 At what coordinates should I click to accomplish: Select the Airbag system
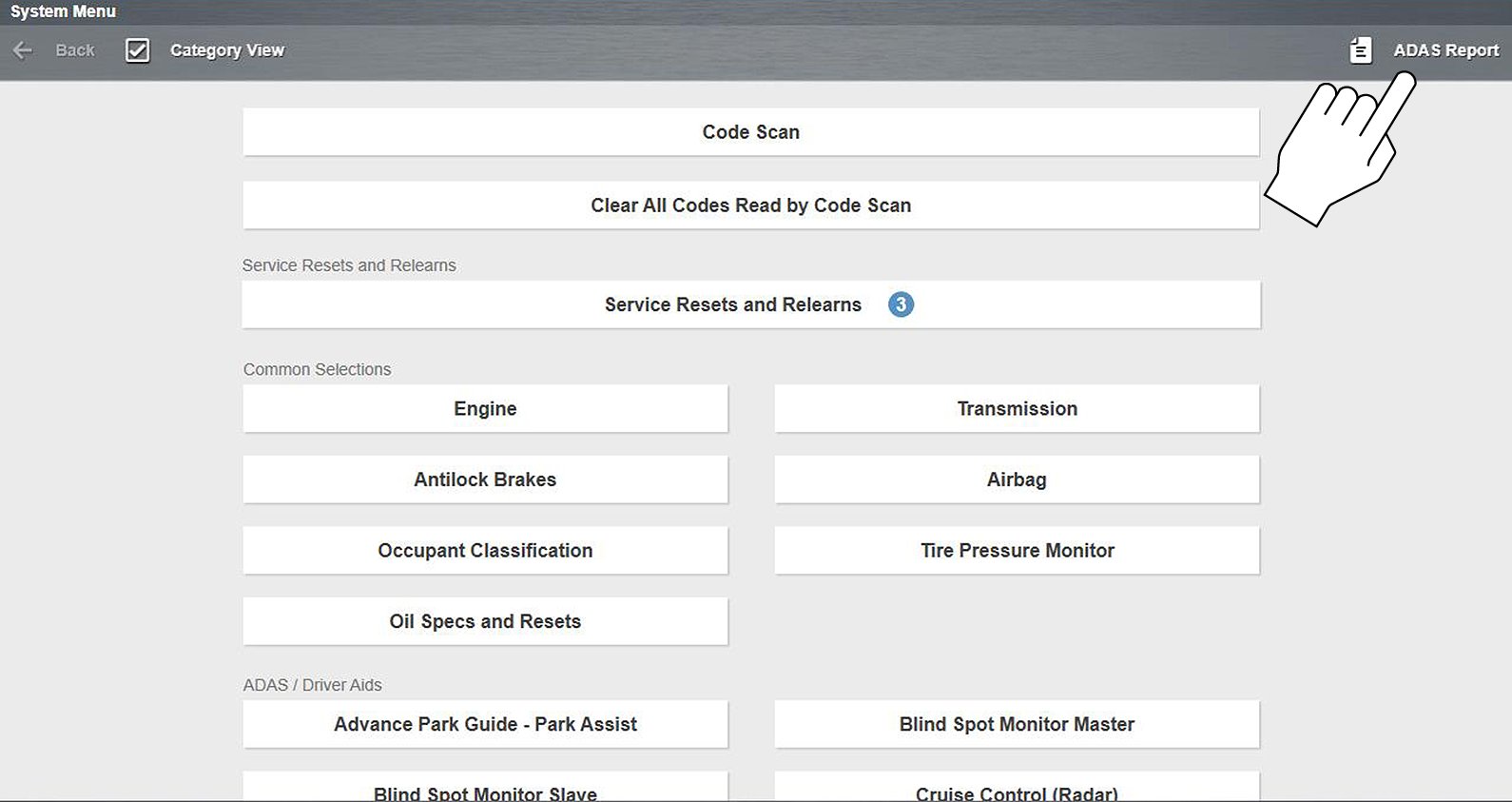coord(1017,479)
